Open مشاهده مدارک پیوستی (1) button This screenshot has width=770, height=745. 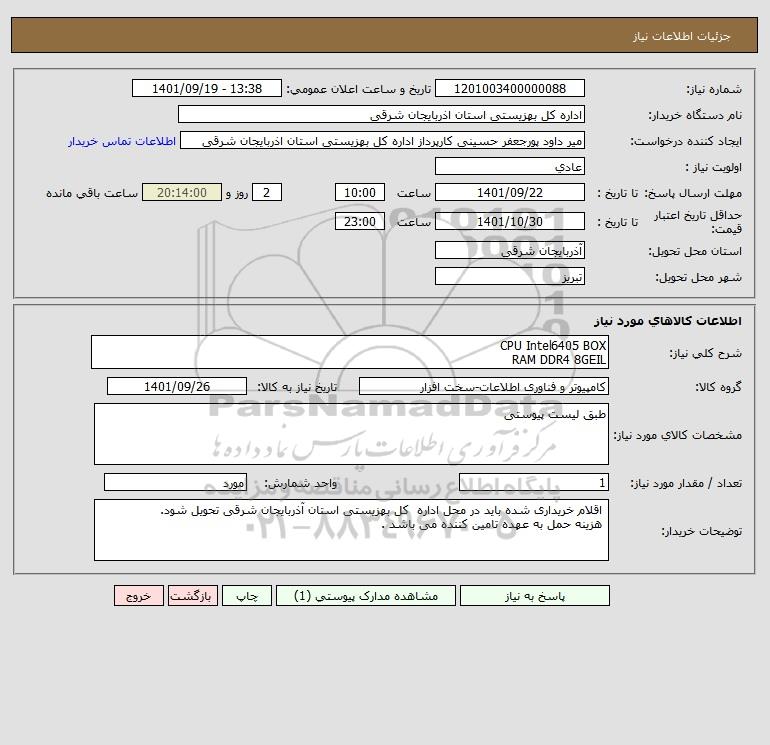point(366,596)
